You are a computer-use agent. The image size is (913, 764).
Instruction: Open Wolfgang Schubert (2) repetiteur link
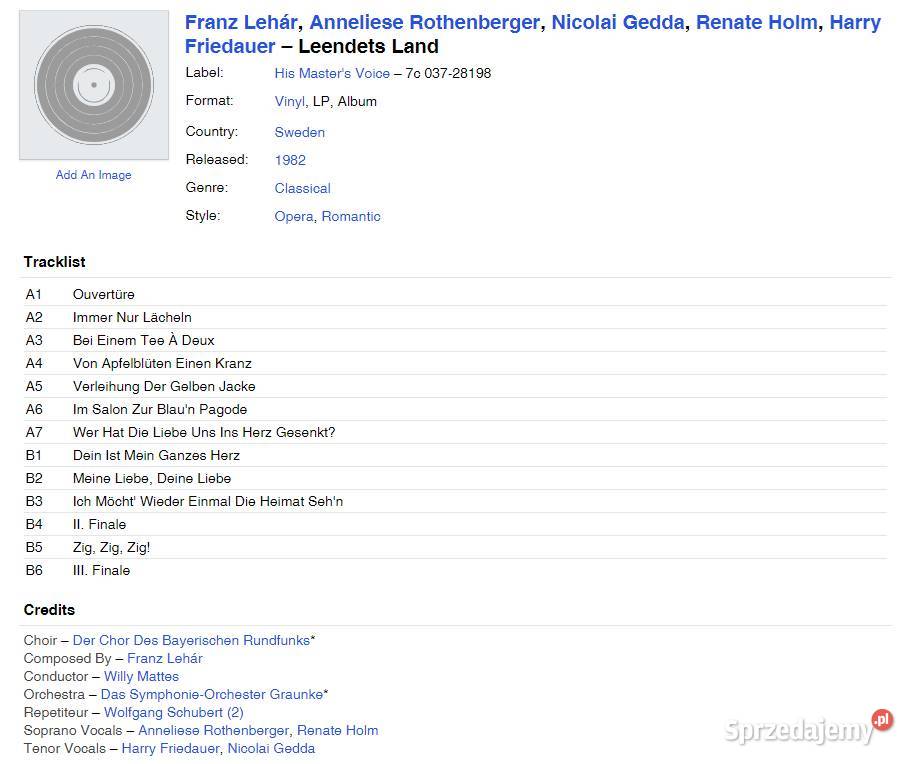point(174,713)
